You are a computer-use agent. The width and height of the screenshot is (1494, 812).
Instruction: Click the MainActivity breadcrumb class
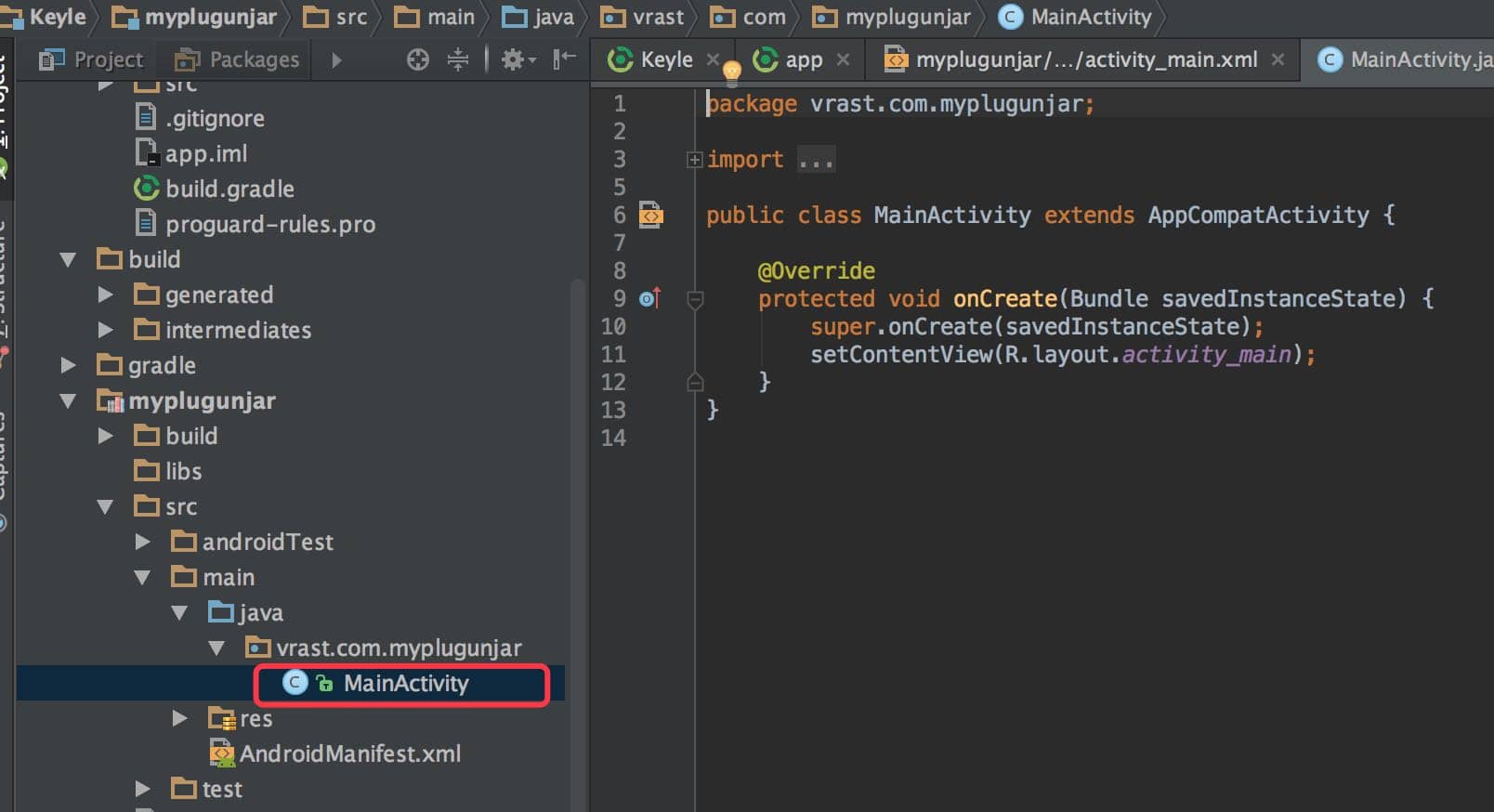click(x=1075, y=17)
